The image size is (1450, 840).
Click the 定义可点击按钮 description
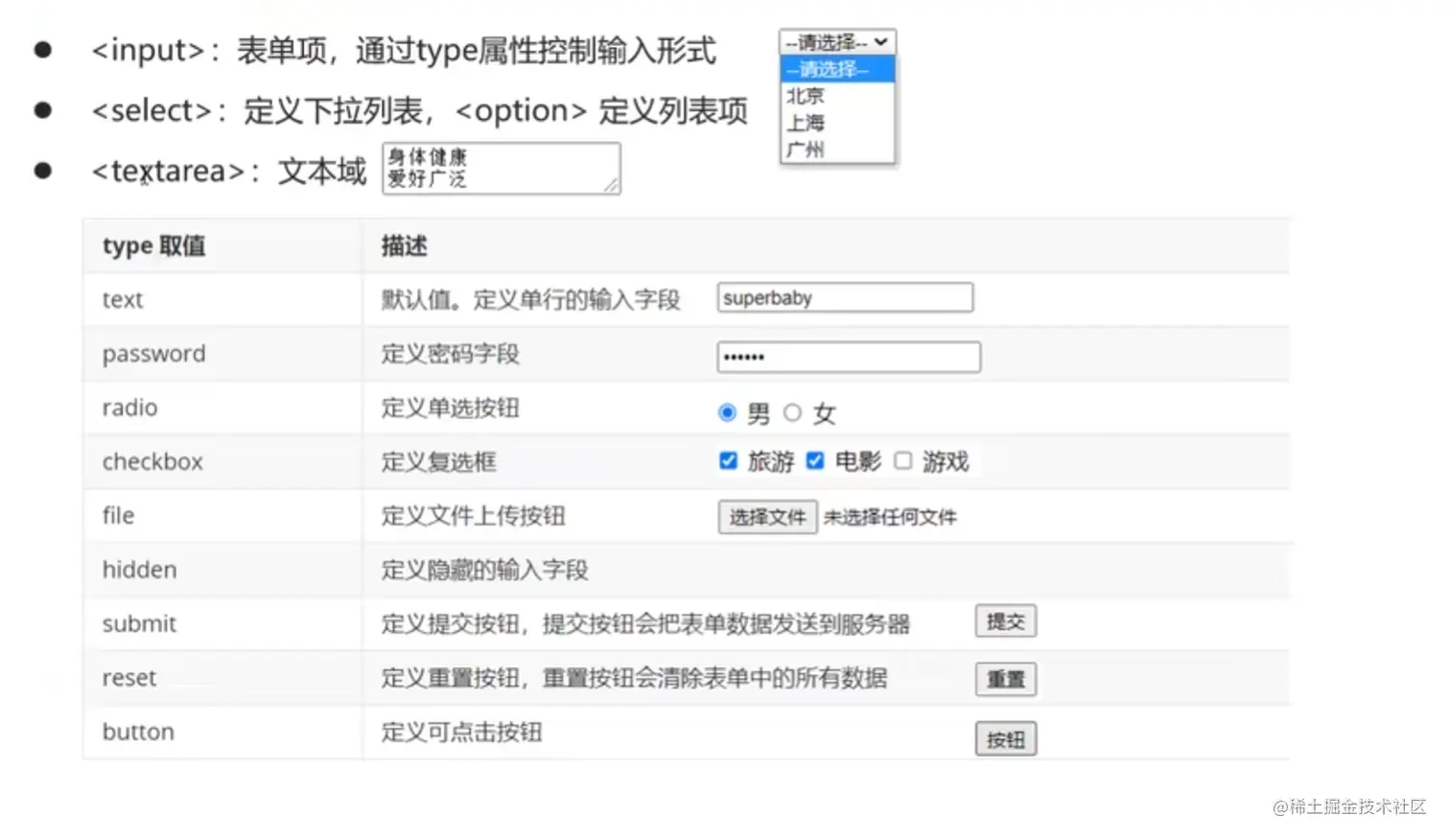pos(462,733)
